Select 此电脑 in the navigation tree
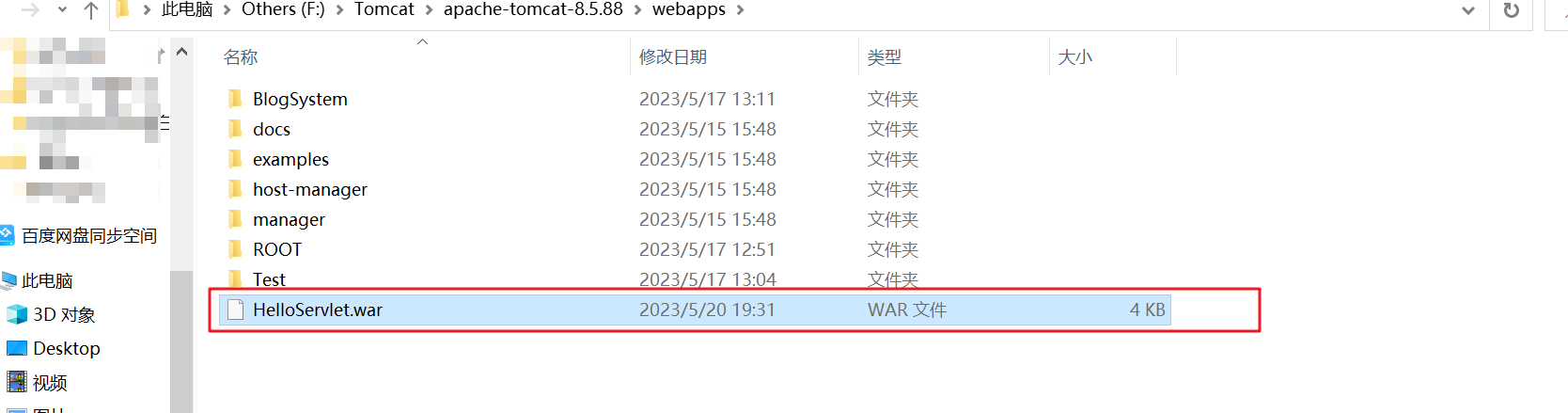Image resolution: width=1568 pixels, height=413 pixels. (47, 280)
